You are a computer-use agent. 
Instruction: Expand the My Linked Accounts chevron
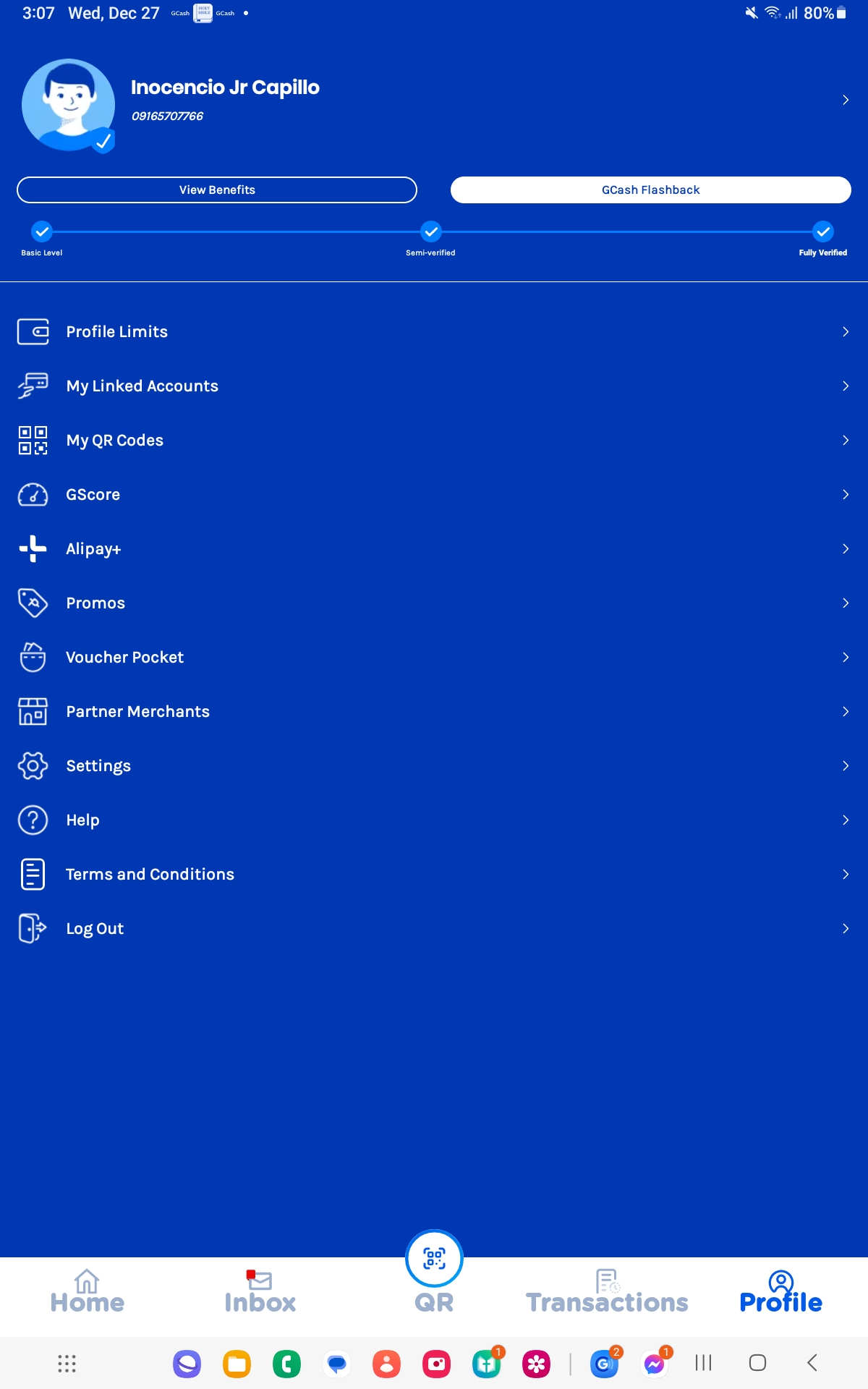[x=845, y=386]
